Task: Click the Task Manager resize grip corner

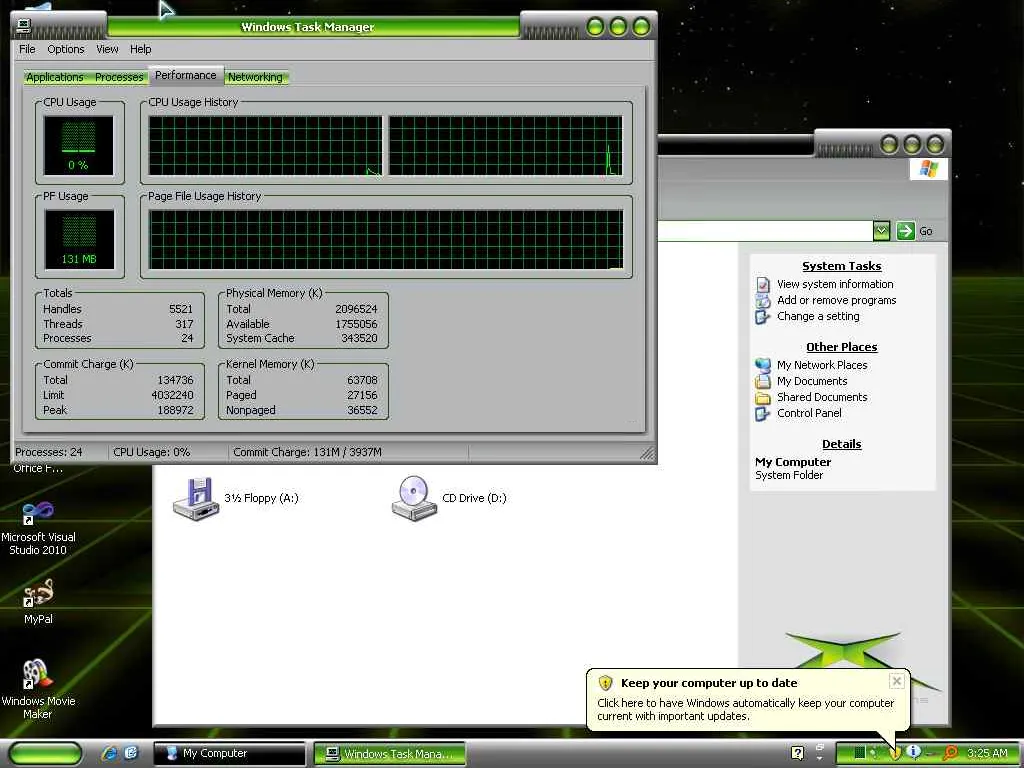Action: coord(647,453)
